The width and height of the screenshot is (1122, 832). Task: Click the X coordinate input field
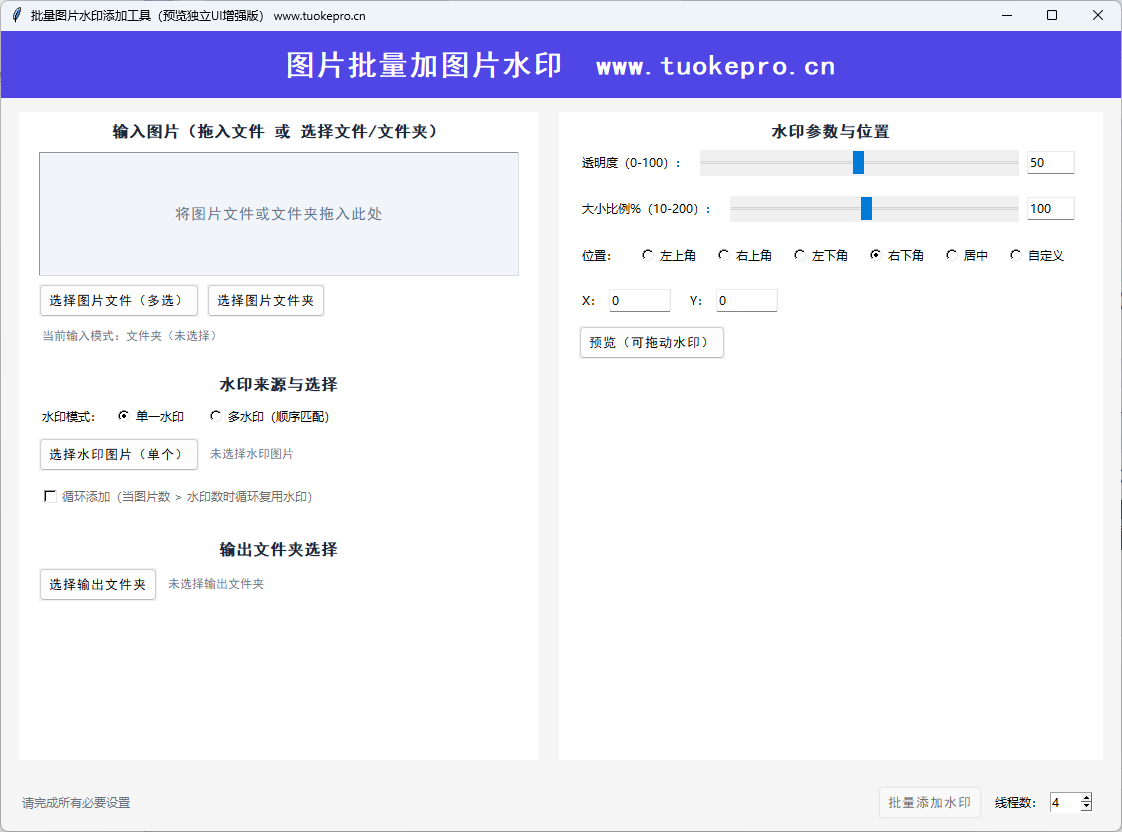point(640,300)
